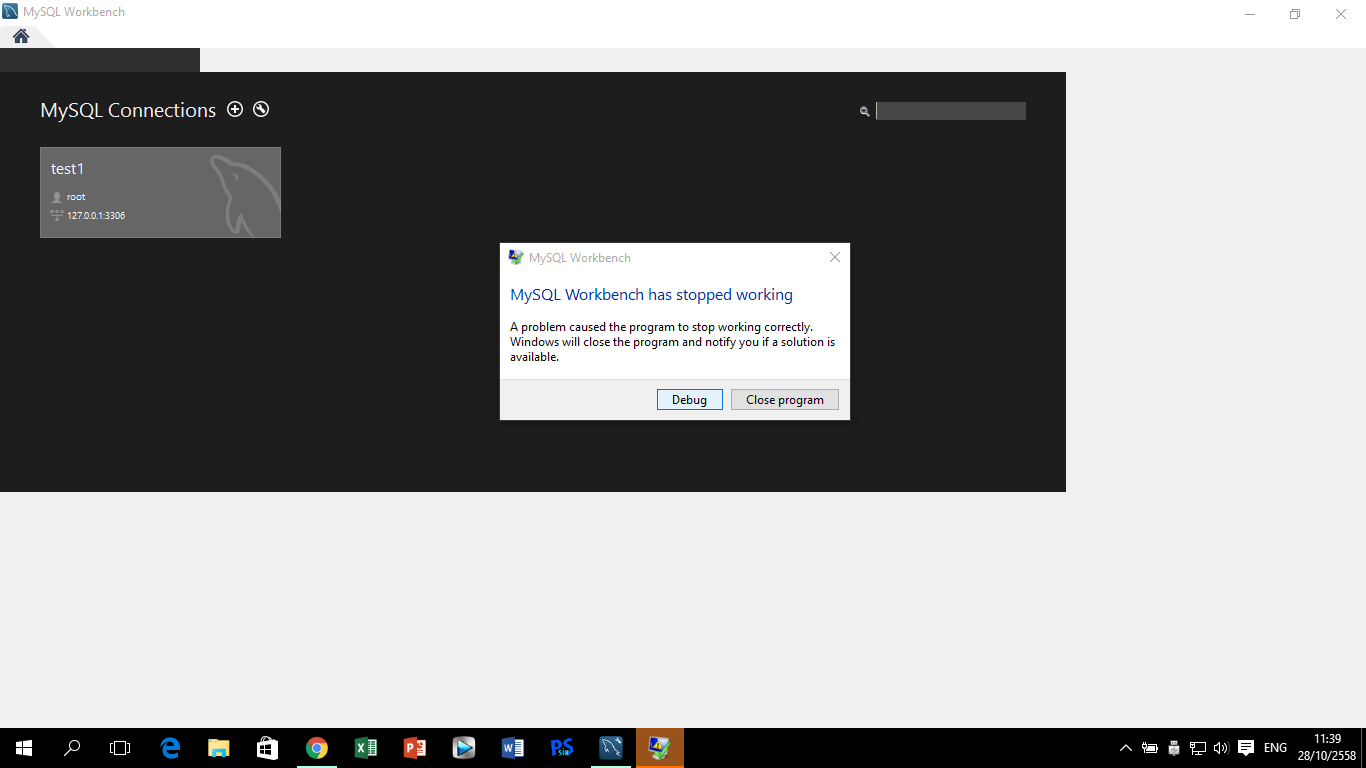Open the taskbar search magnifier
1366x768 pixels.
click(x=72, y=747)
